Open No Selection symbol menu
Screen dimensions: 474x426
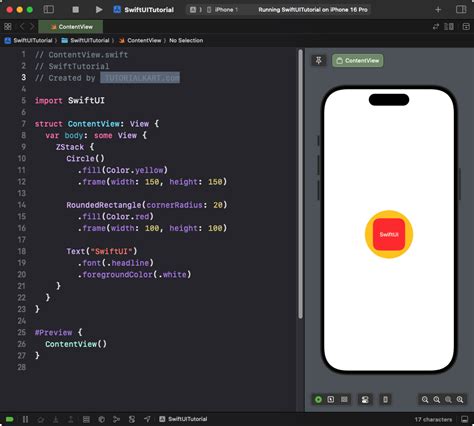[x=186, y=40]
